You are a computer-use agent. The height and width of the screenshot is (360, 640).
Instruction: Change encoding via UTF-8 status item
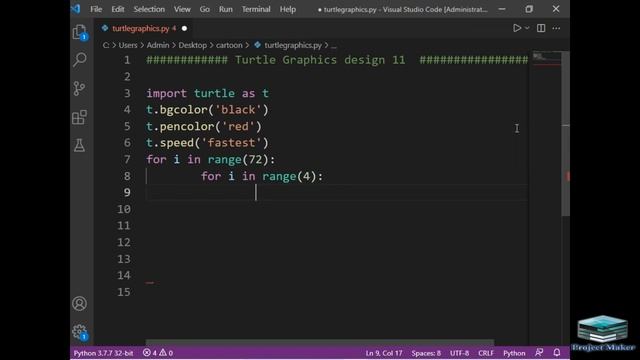[459, 353]
